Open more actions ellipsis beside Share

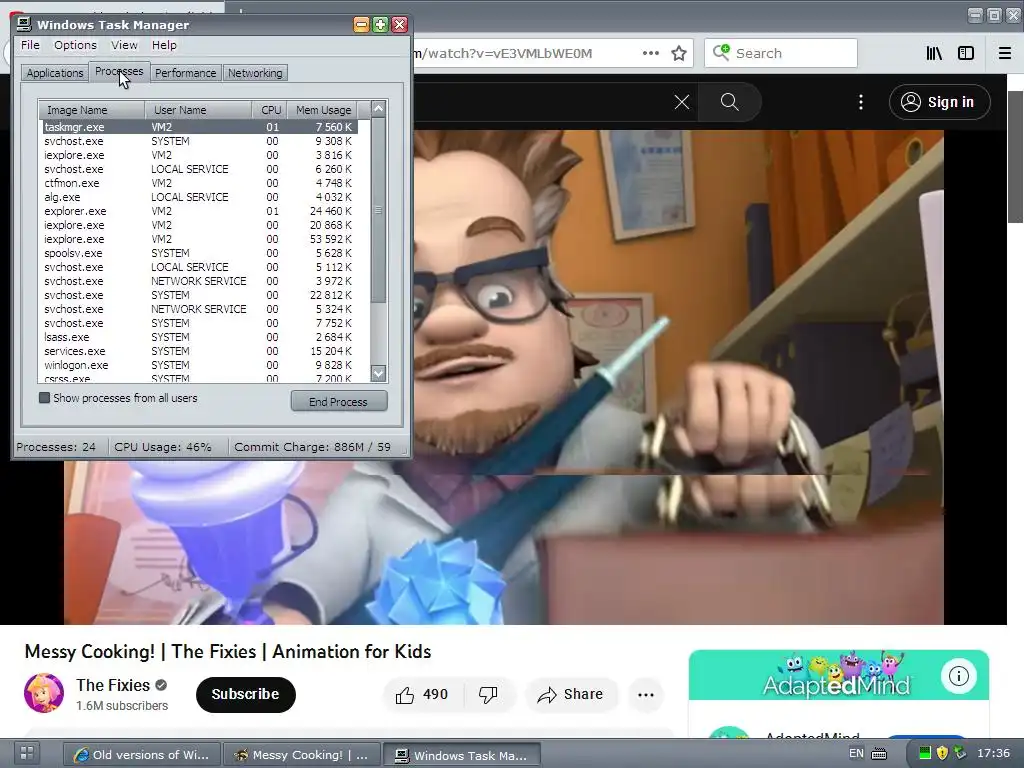pyautogui.click(x=645, y=694)
